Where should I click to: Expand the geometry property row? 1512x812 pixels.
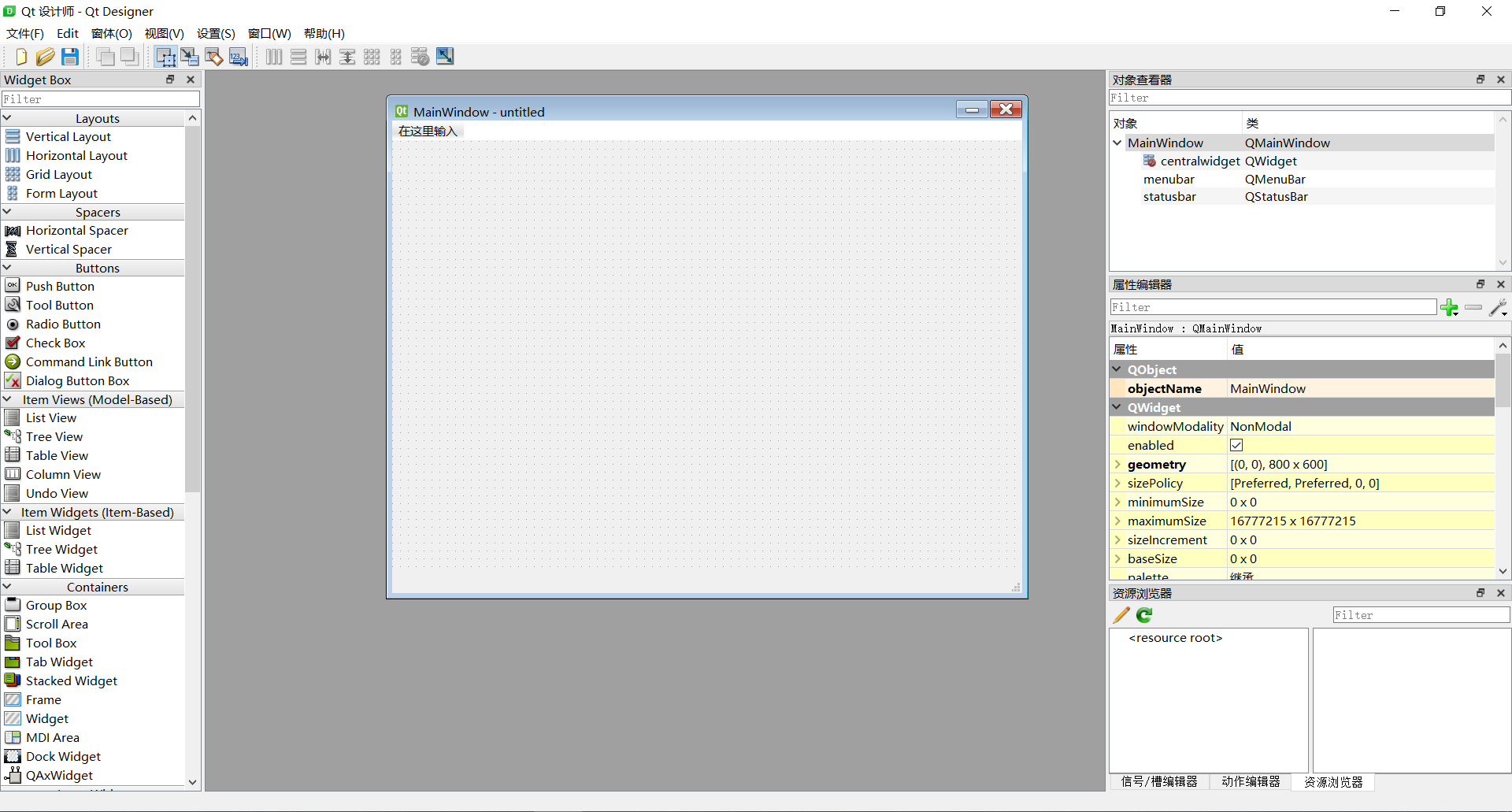coord(1117,464)
